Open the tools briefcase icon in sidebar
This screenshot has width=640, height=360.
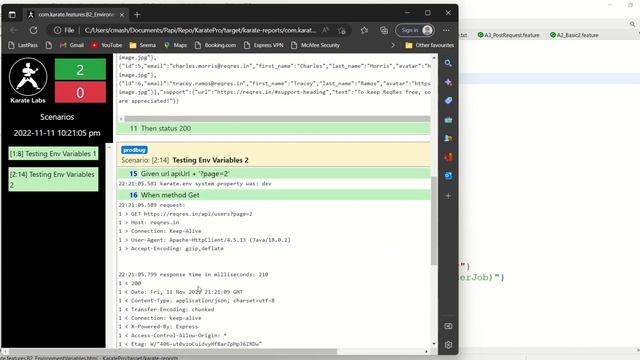pyautogui.click(x=448, y=120)
